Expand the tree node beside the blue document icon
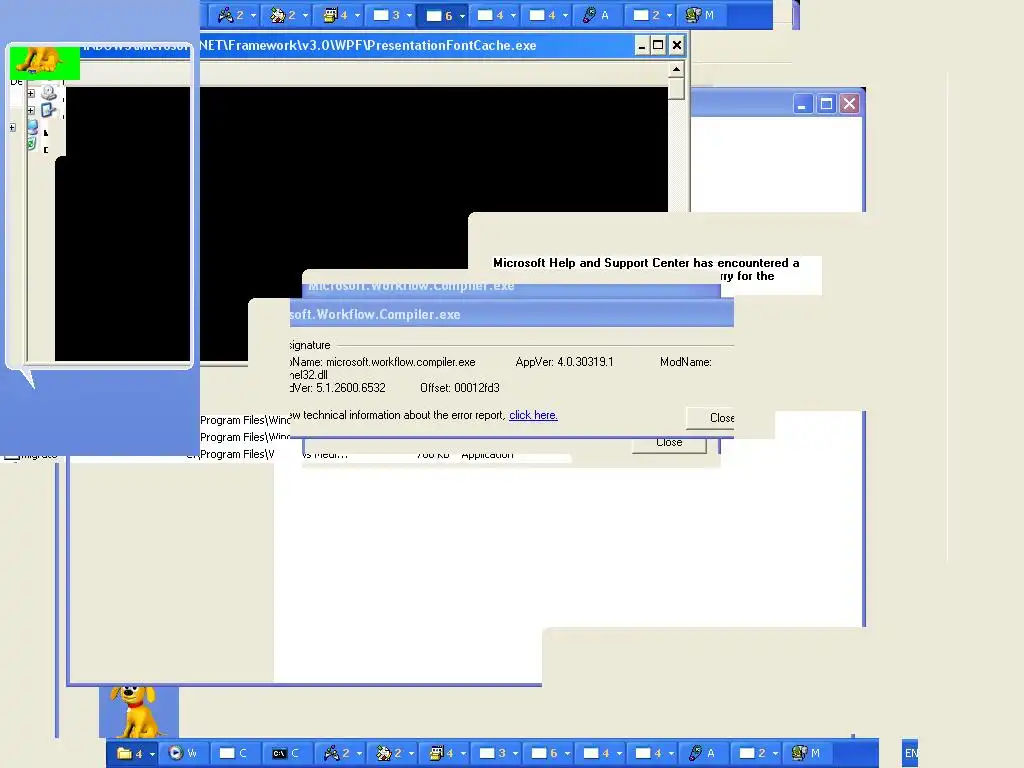 pos(31,110)
